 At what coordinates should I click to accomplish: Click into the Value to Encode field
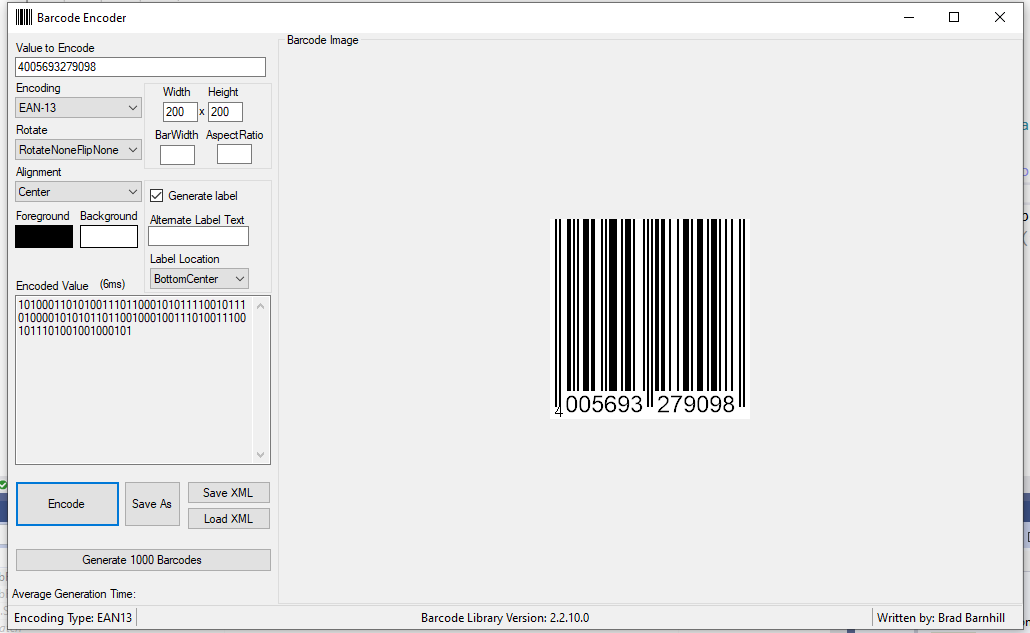(x=141, y=67)
